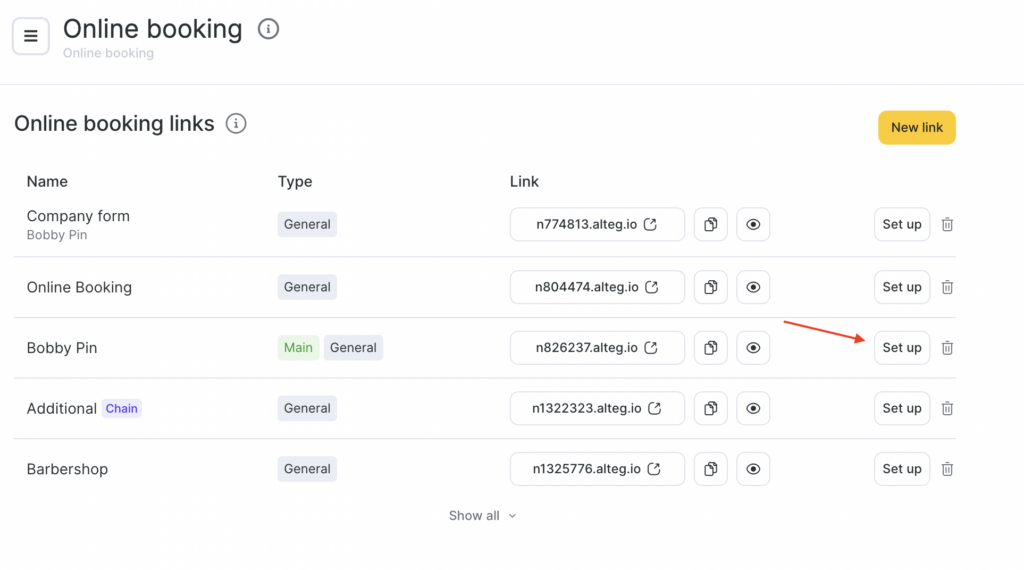Screen dimensions: 1024x570
Task: Click info icon beside Online booking links
Action: (x=236, y=124)
